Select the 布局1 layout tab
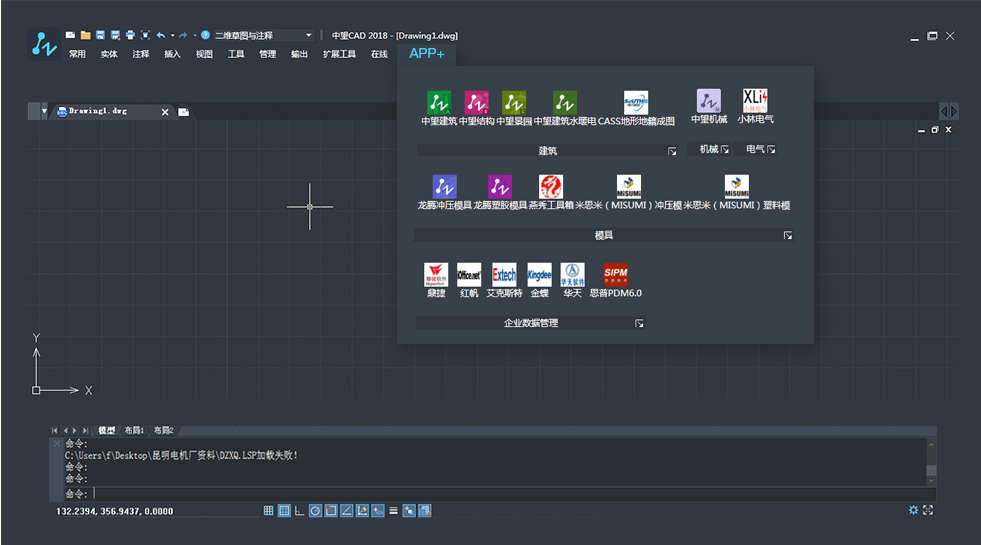Viewport: 981px width, 545px height. [x=134, y=430]
